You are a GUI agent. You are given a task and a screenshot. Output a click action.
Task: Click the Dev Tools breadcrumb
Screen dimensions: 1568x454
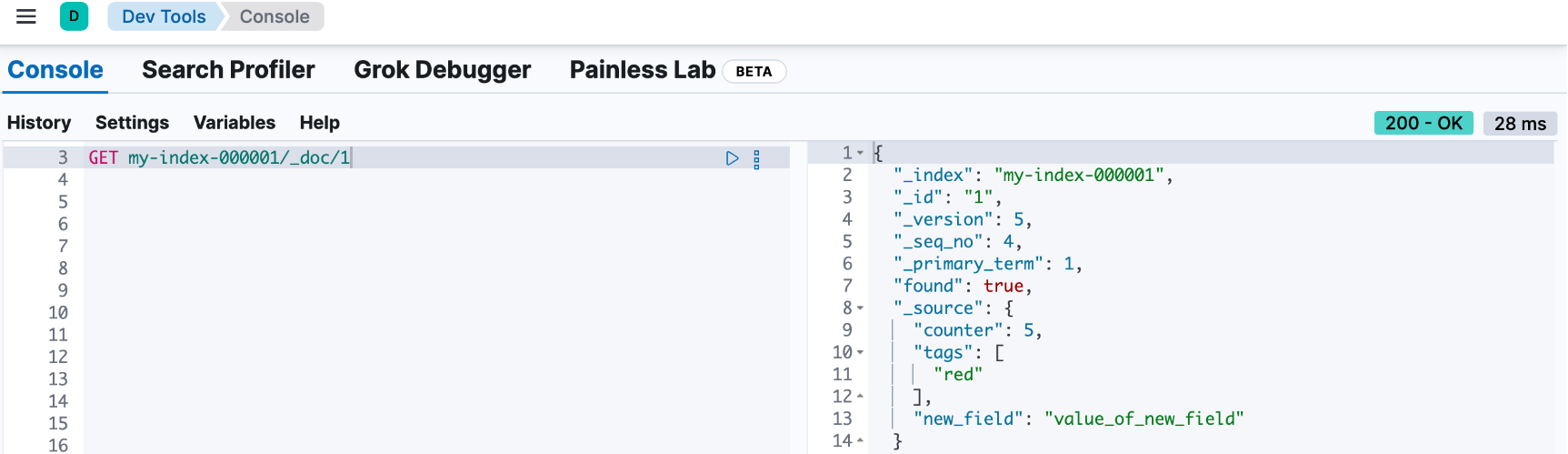[x=164, y=16]
